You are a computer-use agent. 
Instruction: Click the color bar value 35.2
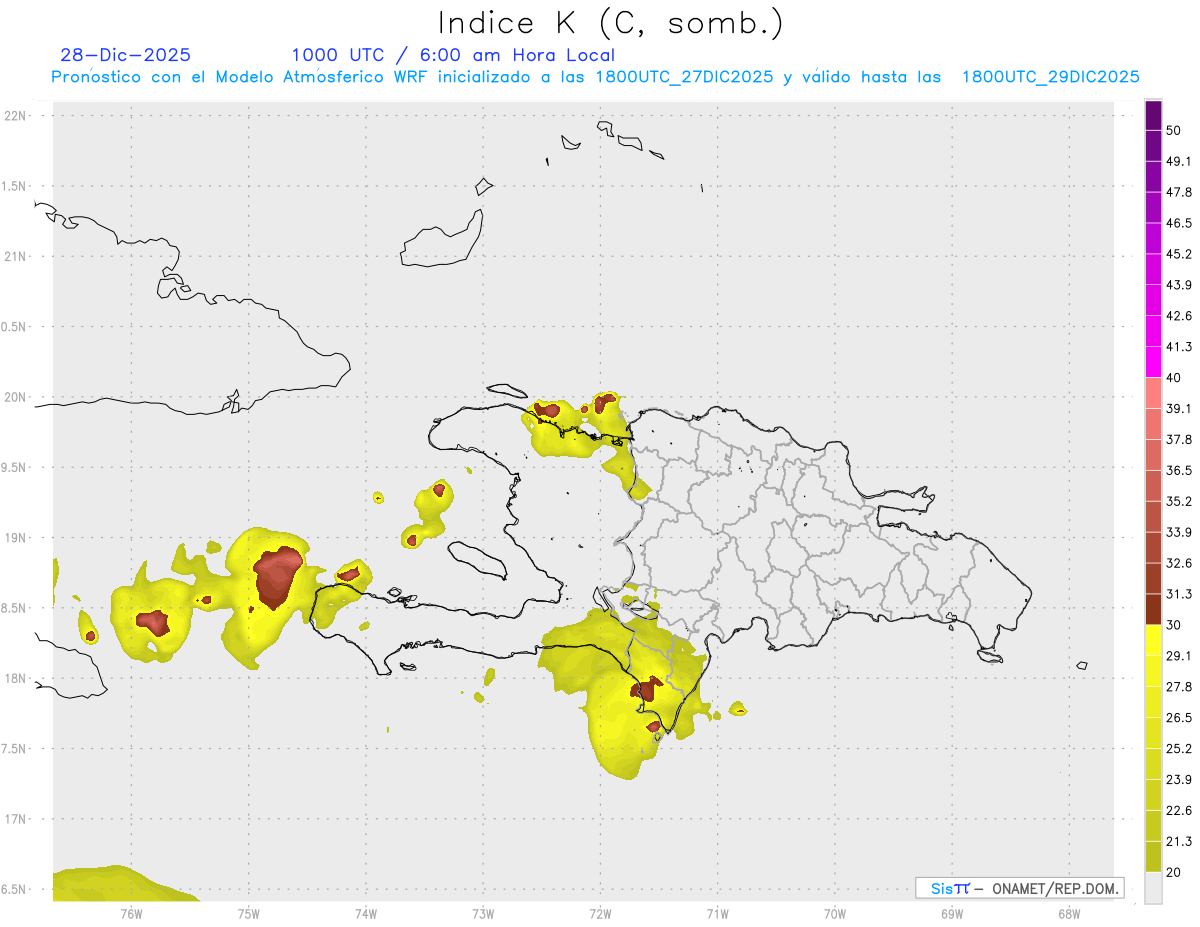coord(1179,501)
